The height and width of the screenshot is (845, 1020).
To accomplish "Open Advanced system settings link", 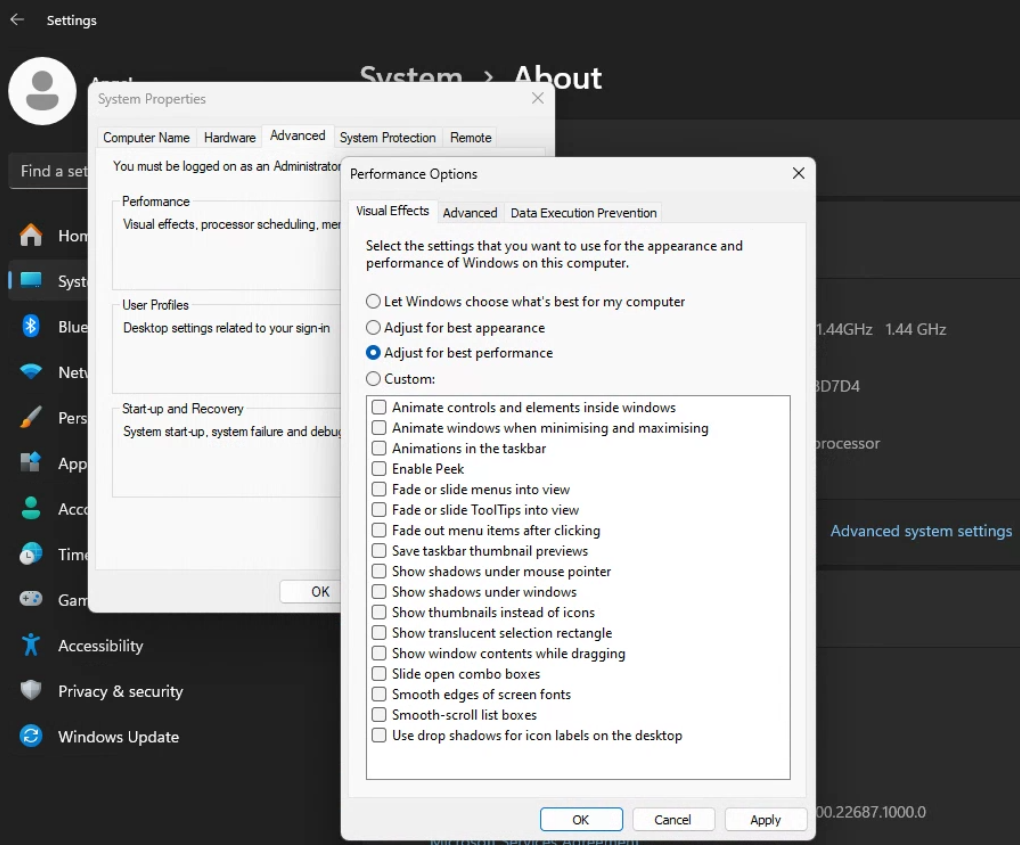I will point(921,531).
